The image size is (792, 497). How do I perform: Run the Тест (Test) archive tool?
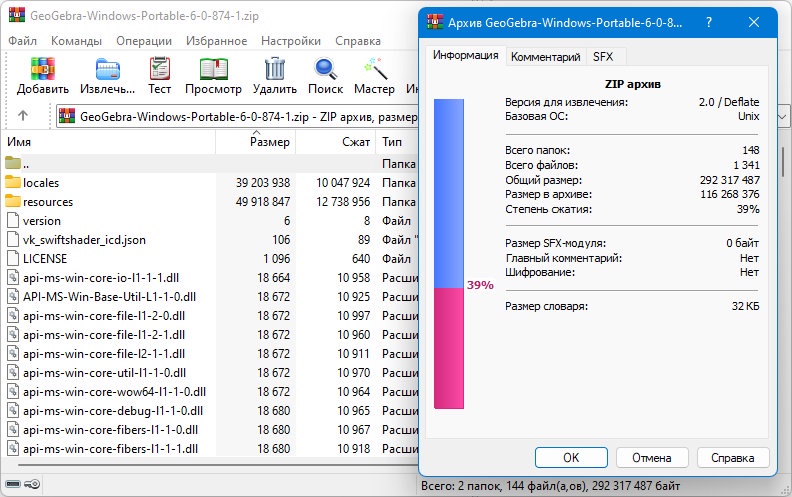pyautogui.click(x=160, y=69)
